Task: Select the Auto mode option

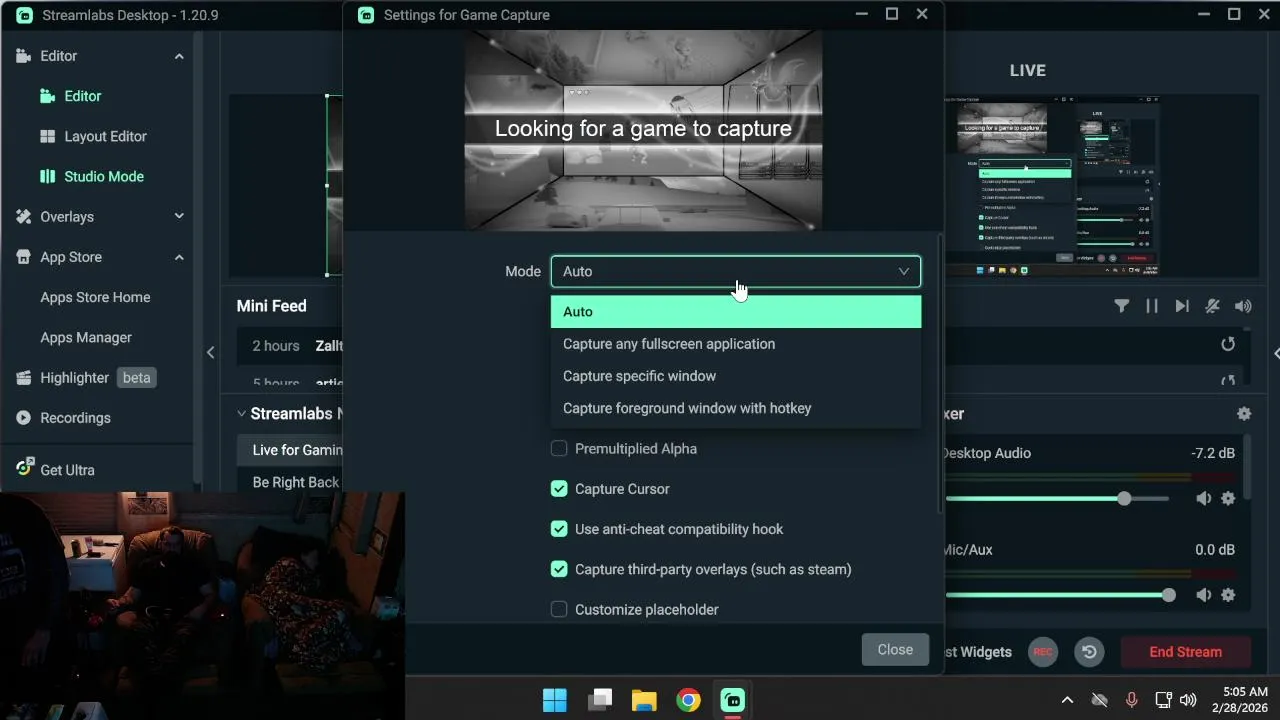Action: tap(735, 312)
